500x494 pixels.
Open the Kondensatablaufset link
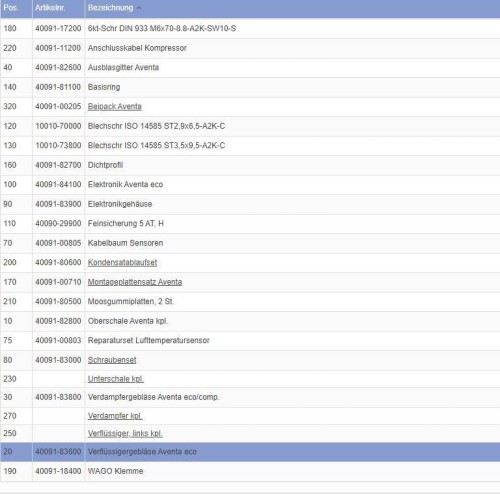pos(122,263)
